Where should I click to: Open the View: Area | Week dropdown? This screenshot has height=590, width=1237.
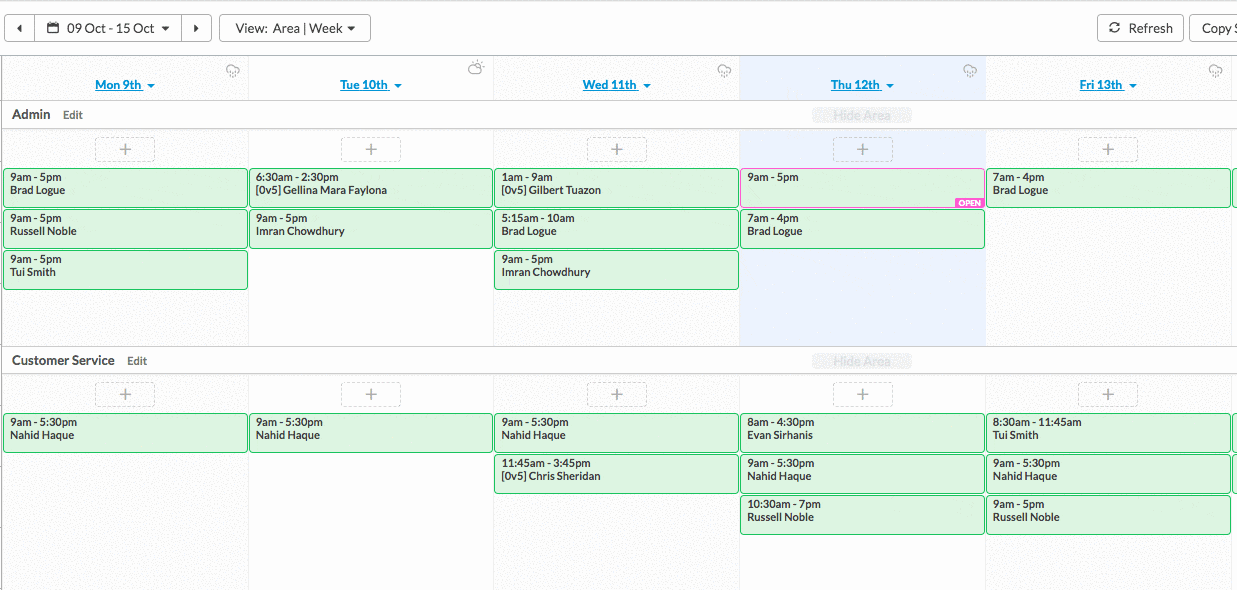[x=295, y=28]
